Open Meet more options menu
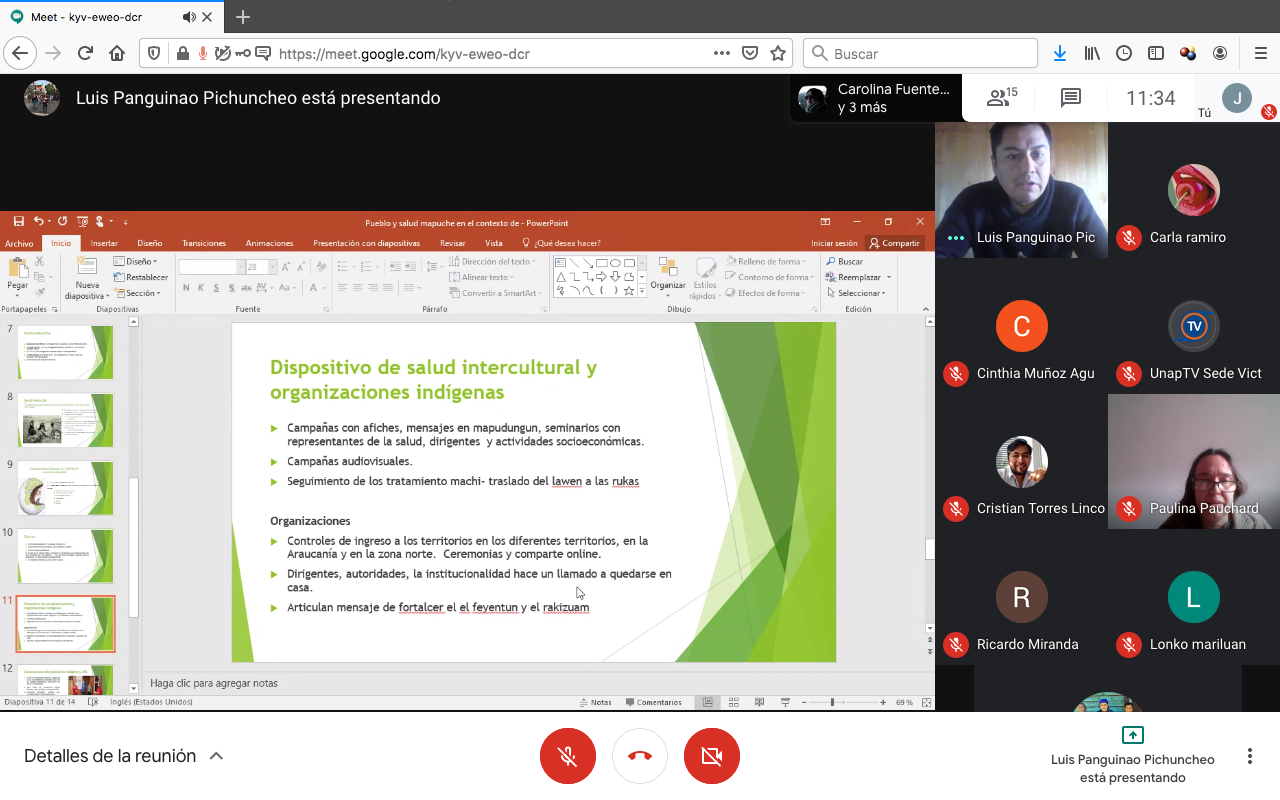This screenshot has height=800, width=1280. [x=1249, y=756]
